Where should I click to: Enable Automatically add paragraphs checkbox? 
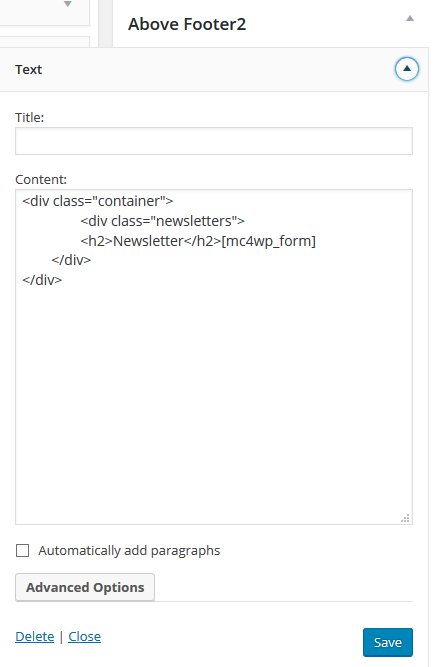(23, 550)
